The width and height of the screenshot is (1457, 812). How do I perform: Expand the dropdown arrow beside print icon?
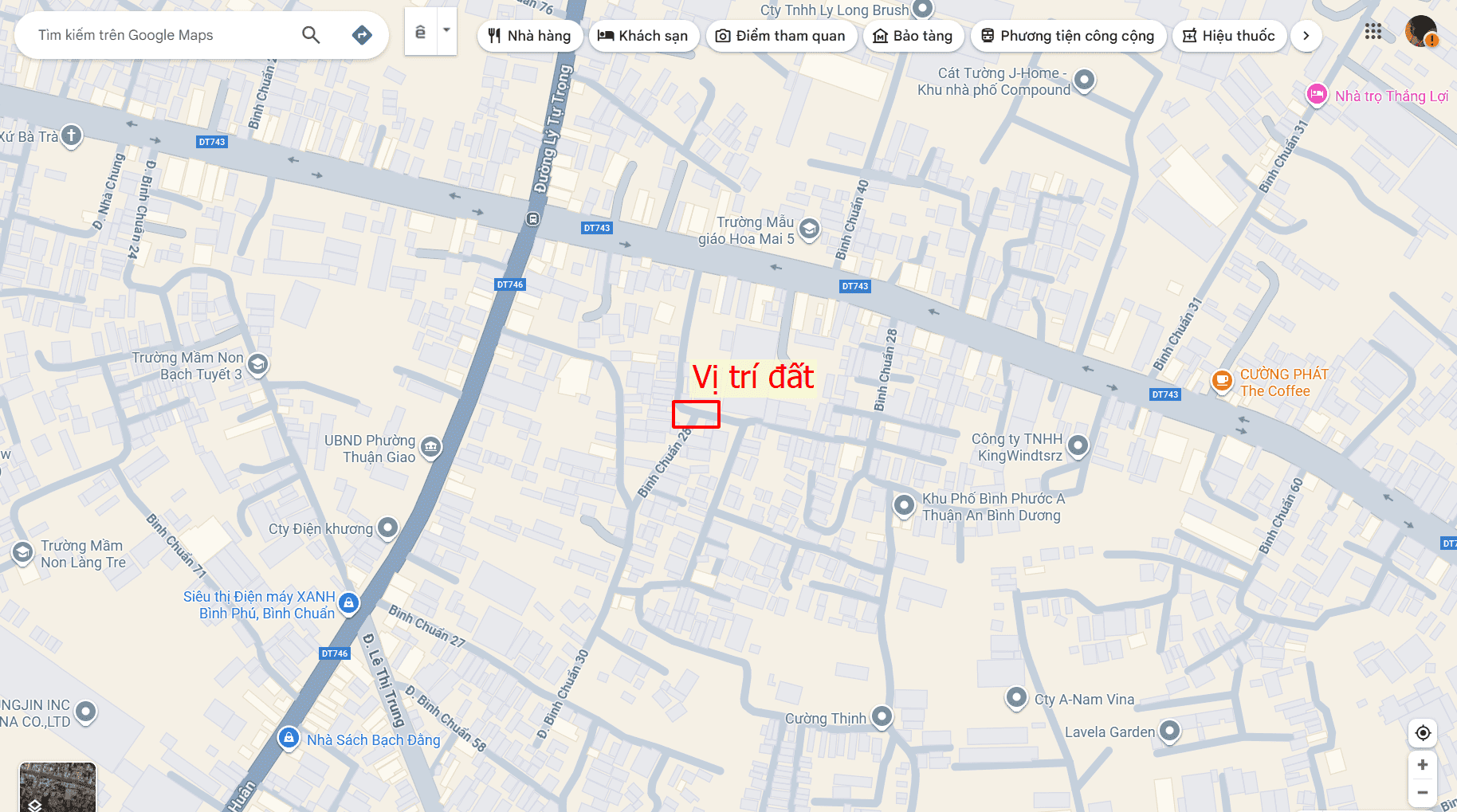coord(446,30)
